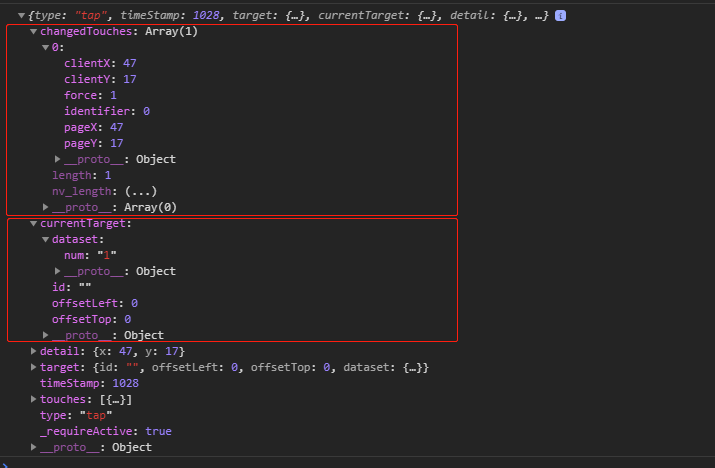This screenshot has width=715, height=468.
Task: Collapse the changedTouches array
Action: click(x=33, y=31)
